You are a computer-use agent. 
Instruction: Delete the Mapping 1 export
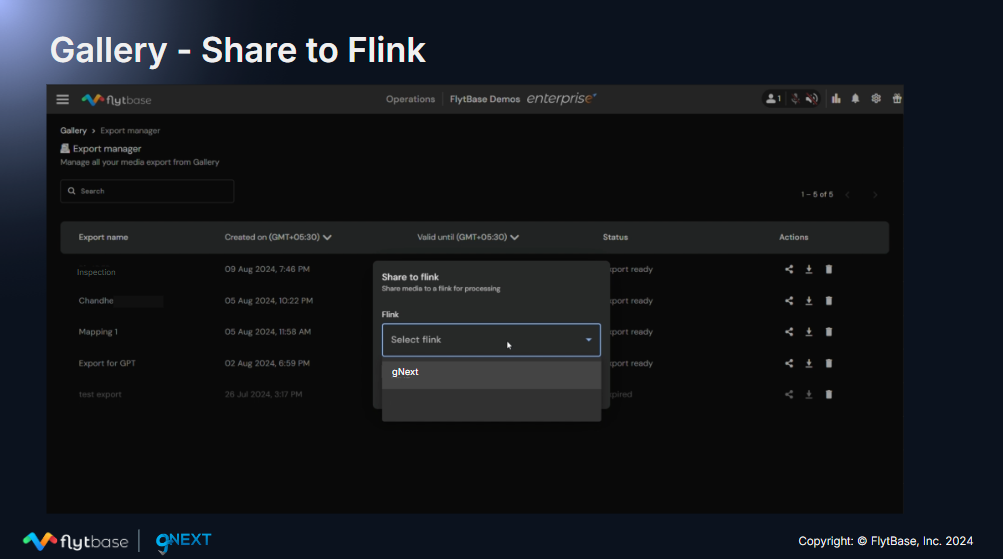click(x=828, y=332)
